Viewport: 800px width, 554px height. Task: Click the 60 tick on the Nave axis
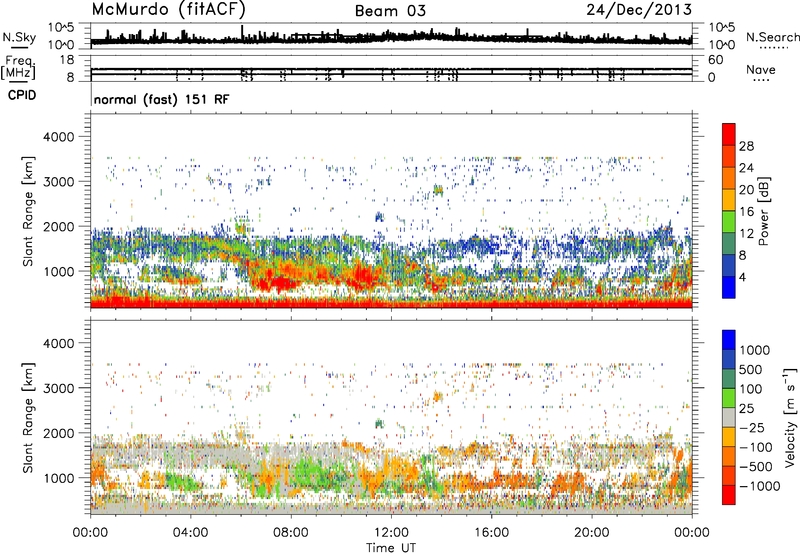tap(716, 60)
